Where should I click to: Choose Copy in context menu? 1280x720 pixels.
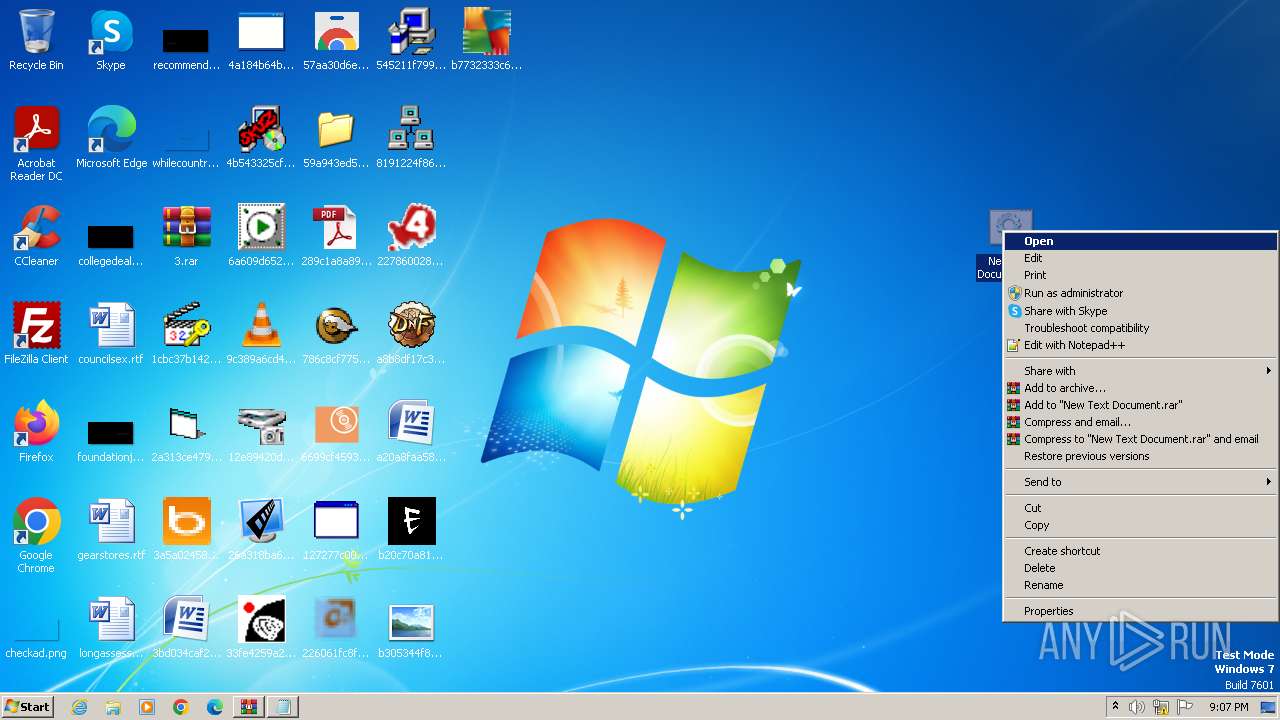[x=1140, y=525]
